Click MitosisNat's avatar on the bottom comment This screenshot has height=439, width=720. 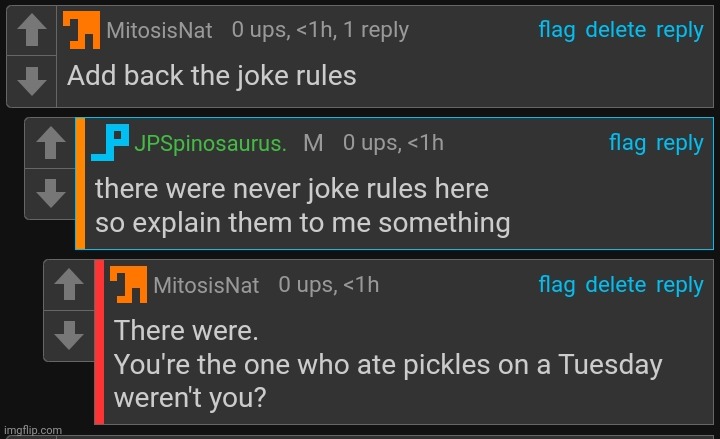pos(128,285)
